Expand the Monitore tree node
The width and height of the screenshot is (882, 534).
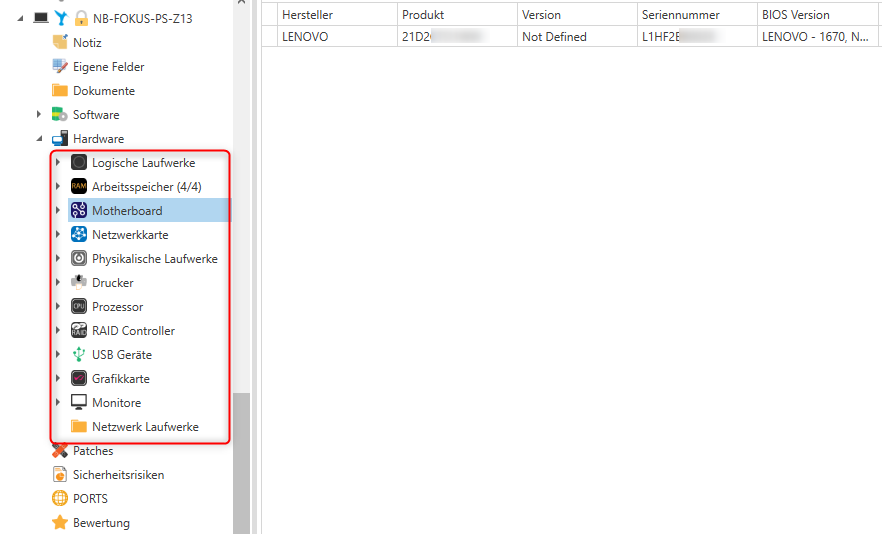pyautogui.click(x=58, y=403)
